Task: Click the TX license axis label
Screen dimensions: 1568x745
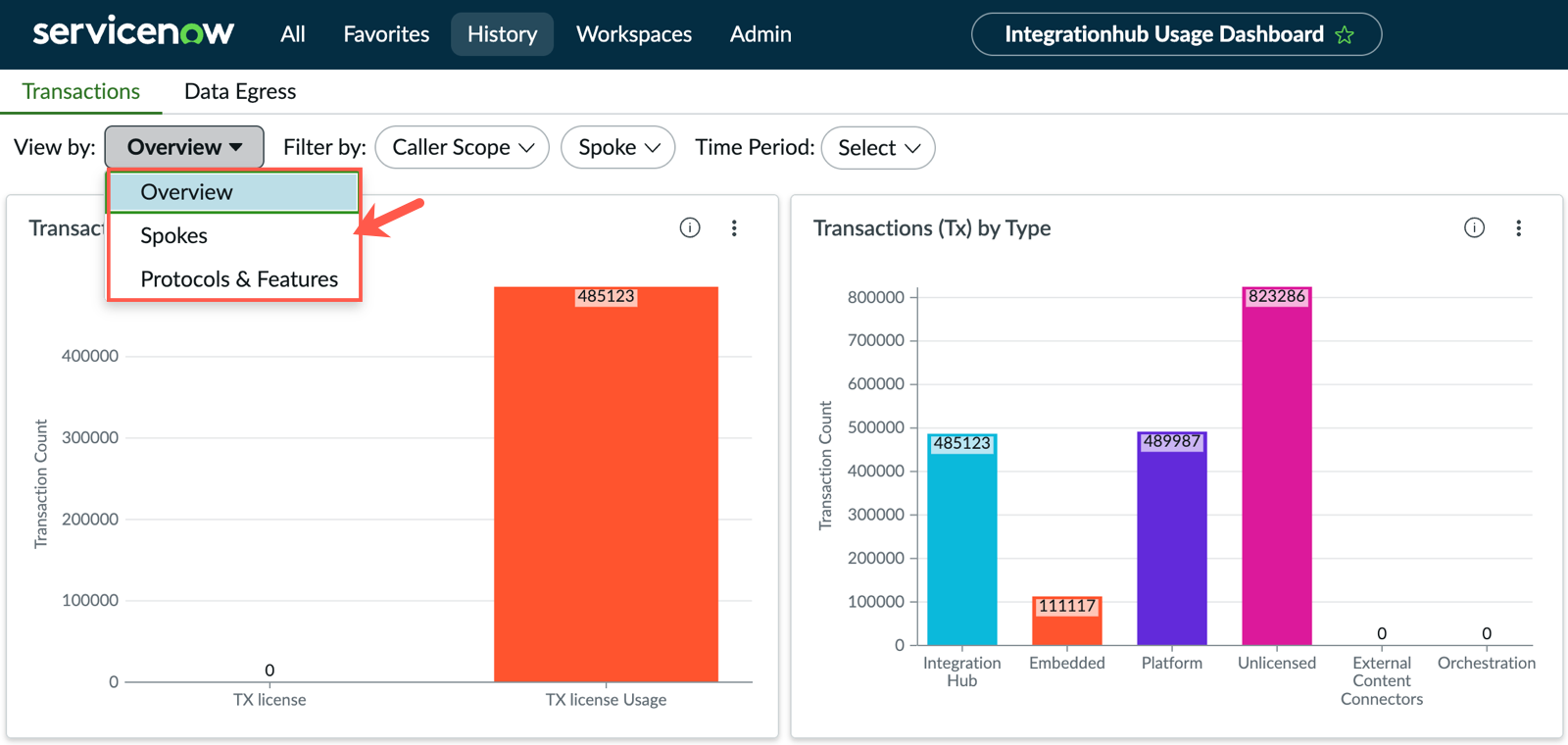Action: [269, 700]
